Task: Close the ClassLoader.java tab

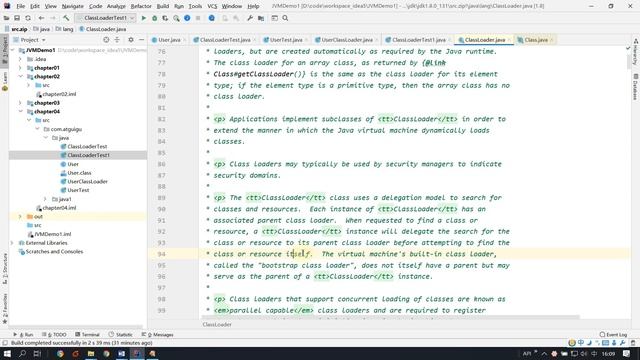Action: tap(509, 40)
